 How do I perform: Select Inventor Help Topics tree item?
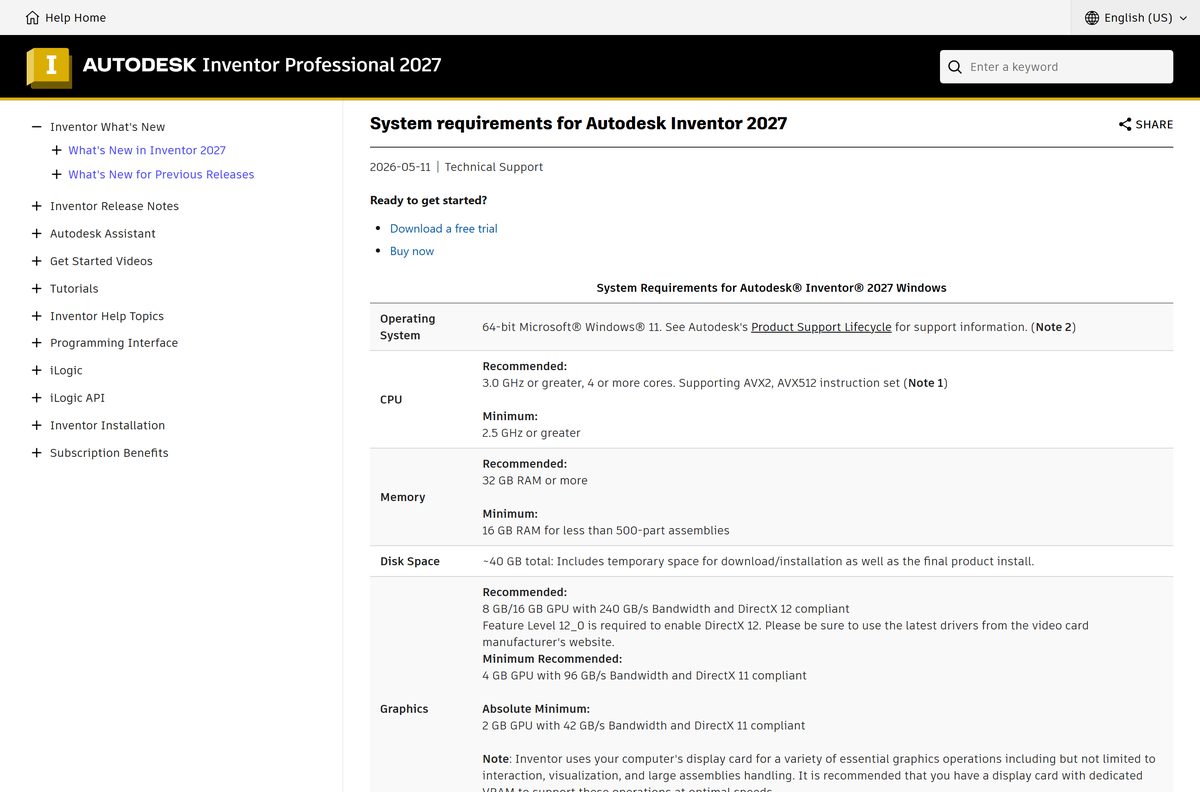click(107, 316)
